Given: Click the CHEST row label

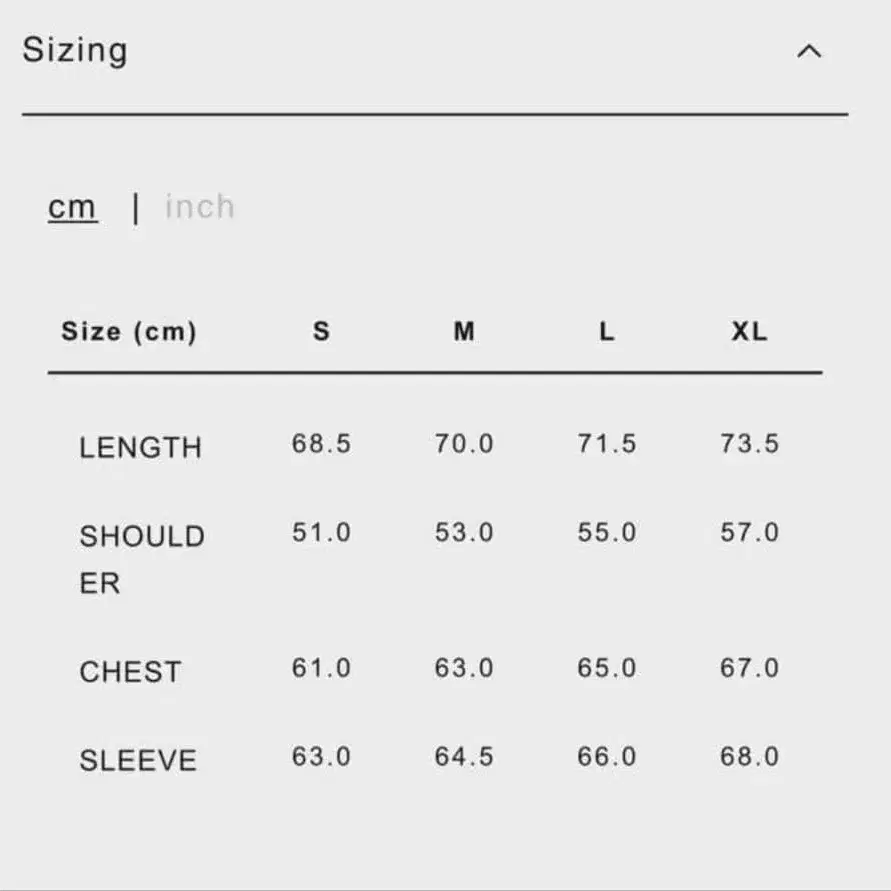Looking at the screenshot, I should 130,672.
